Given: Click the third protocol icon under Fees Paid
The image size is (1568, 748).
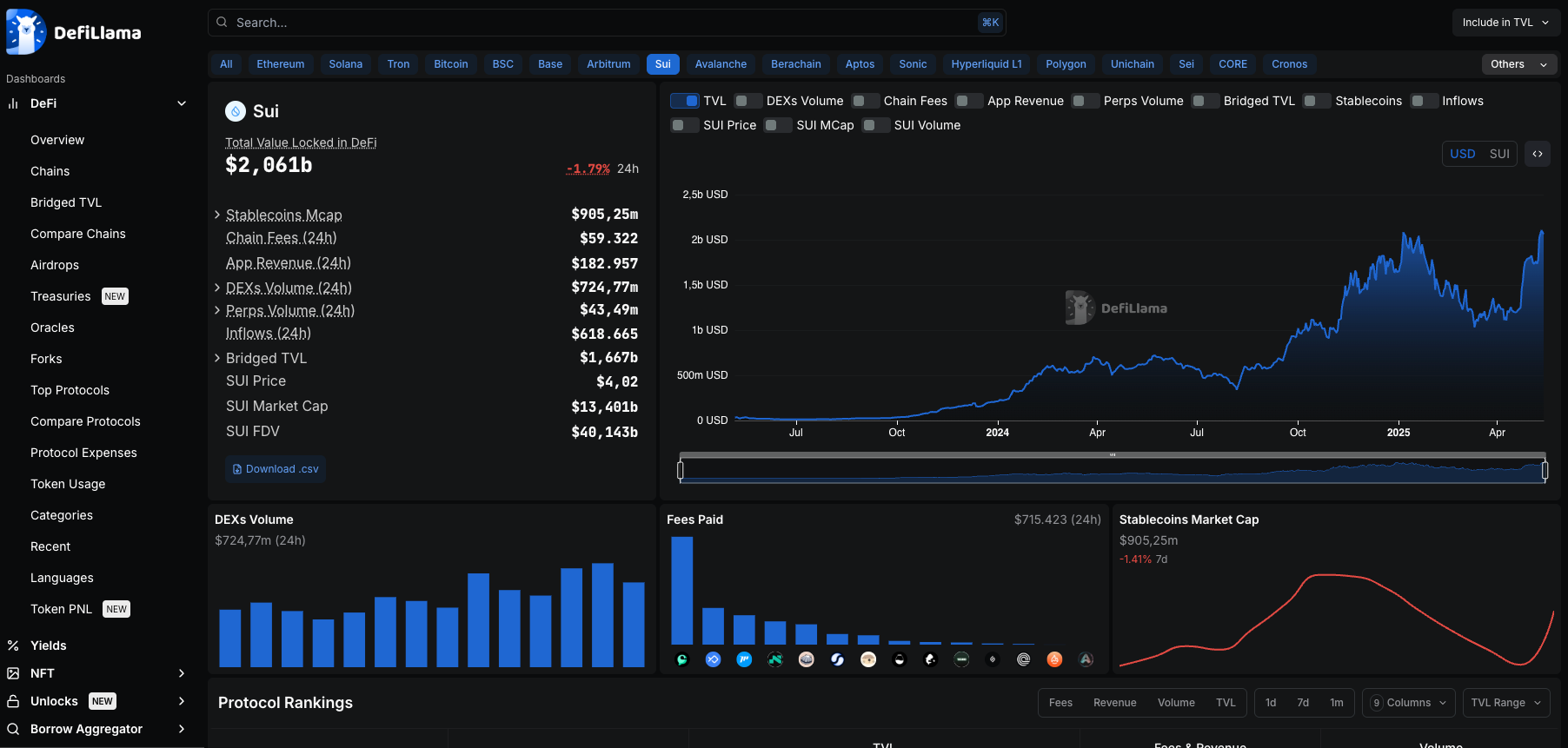Looking at the screenshot, I should (x=744, y=659).
